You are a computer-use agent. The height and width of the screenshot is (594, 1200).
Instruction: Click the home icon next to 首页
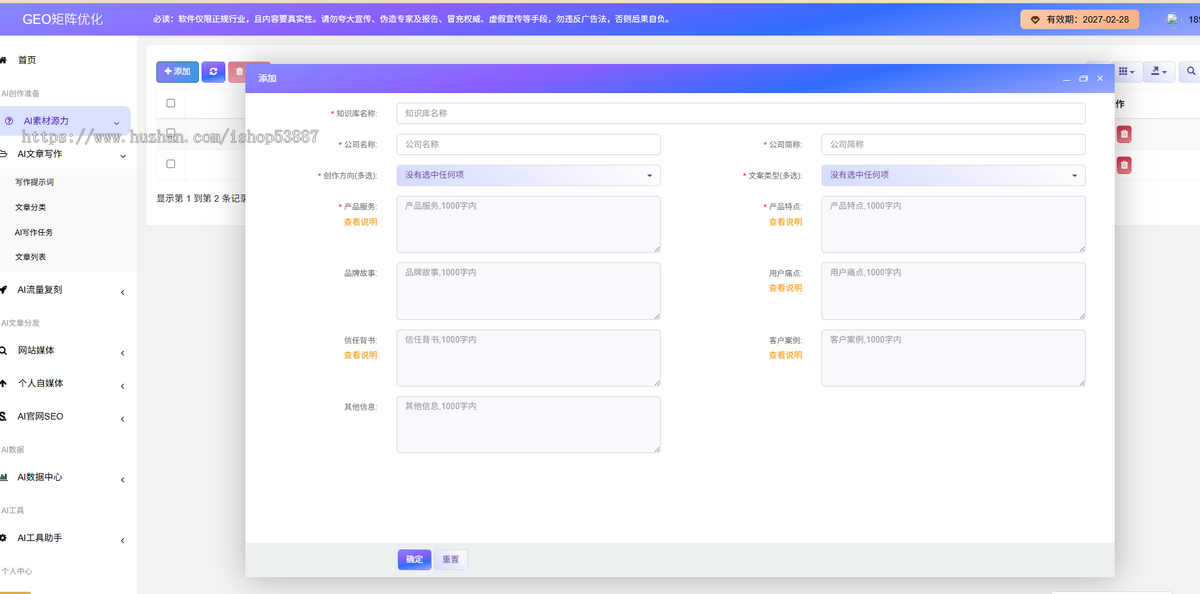[x=4, y=60]
